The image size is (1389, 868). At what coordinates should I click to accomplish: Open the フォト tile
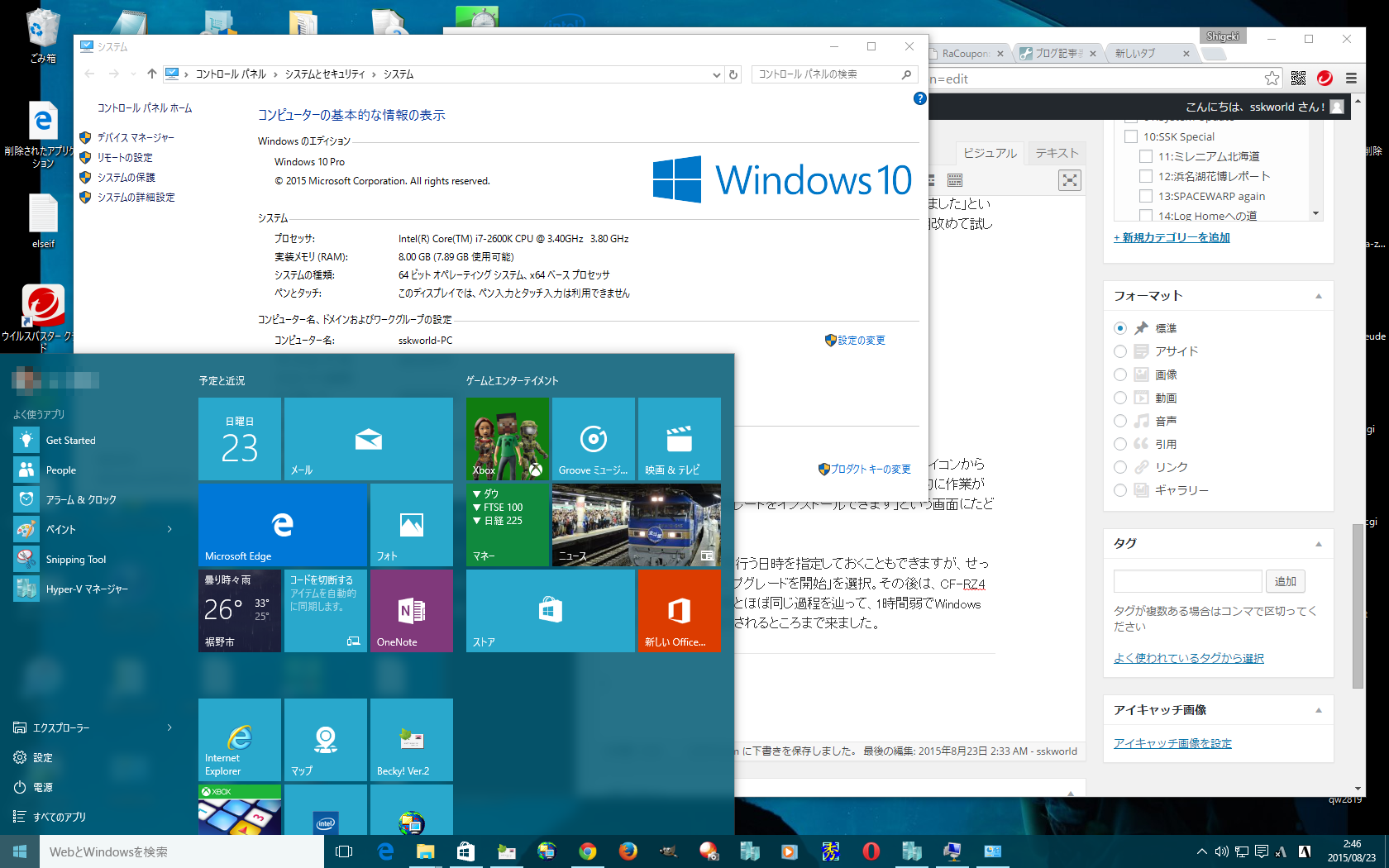(x=412, y=525)
